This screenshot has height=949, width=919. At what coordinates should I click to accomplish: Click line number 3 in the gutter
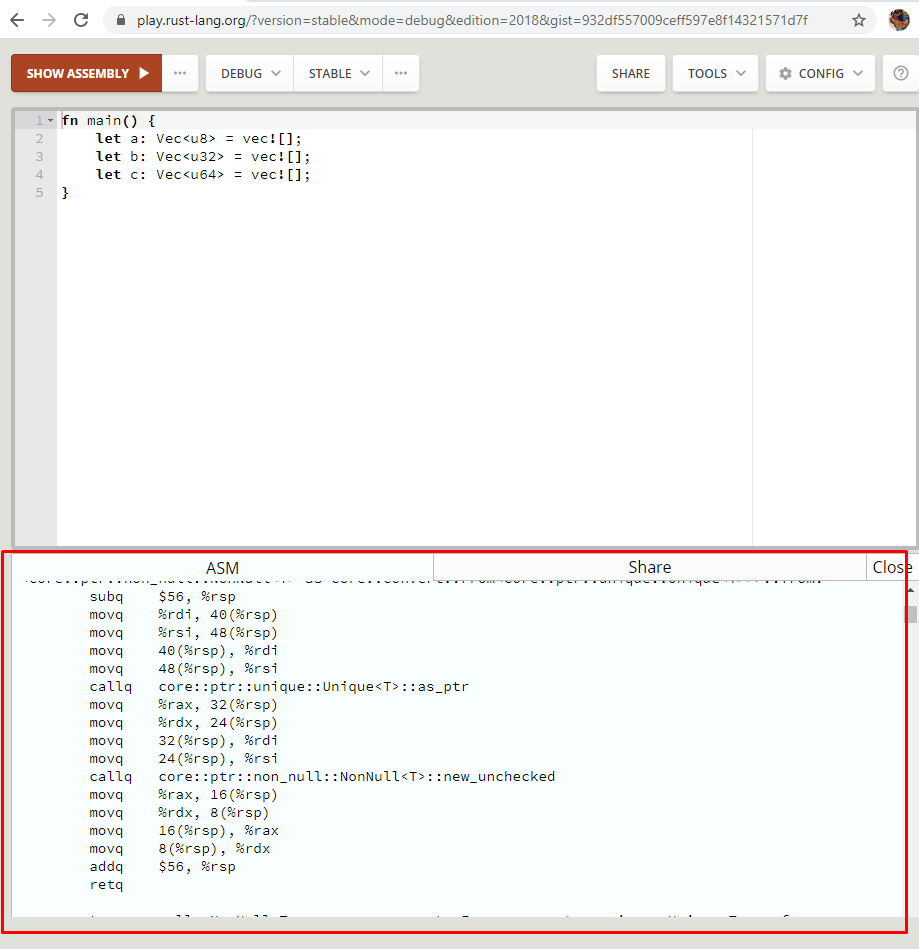(x=39, y=157)
